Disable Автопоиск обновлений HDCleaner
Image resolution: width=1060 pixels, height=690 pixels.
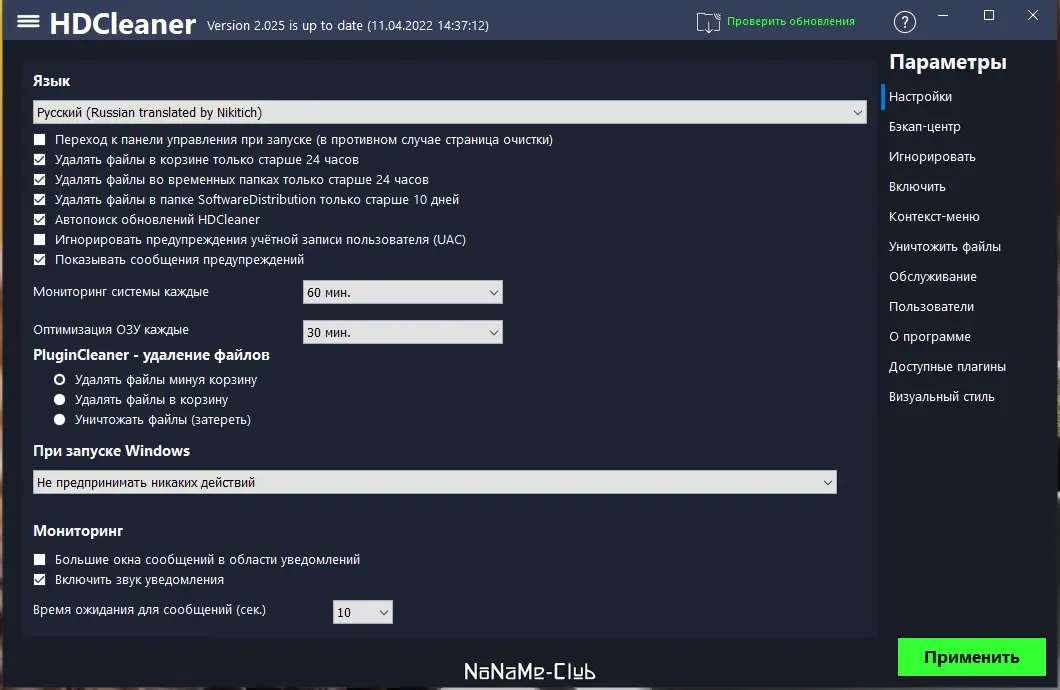(x=40, y=220)
